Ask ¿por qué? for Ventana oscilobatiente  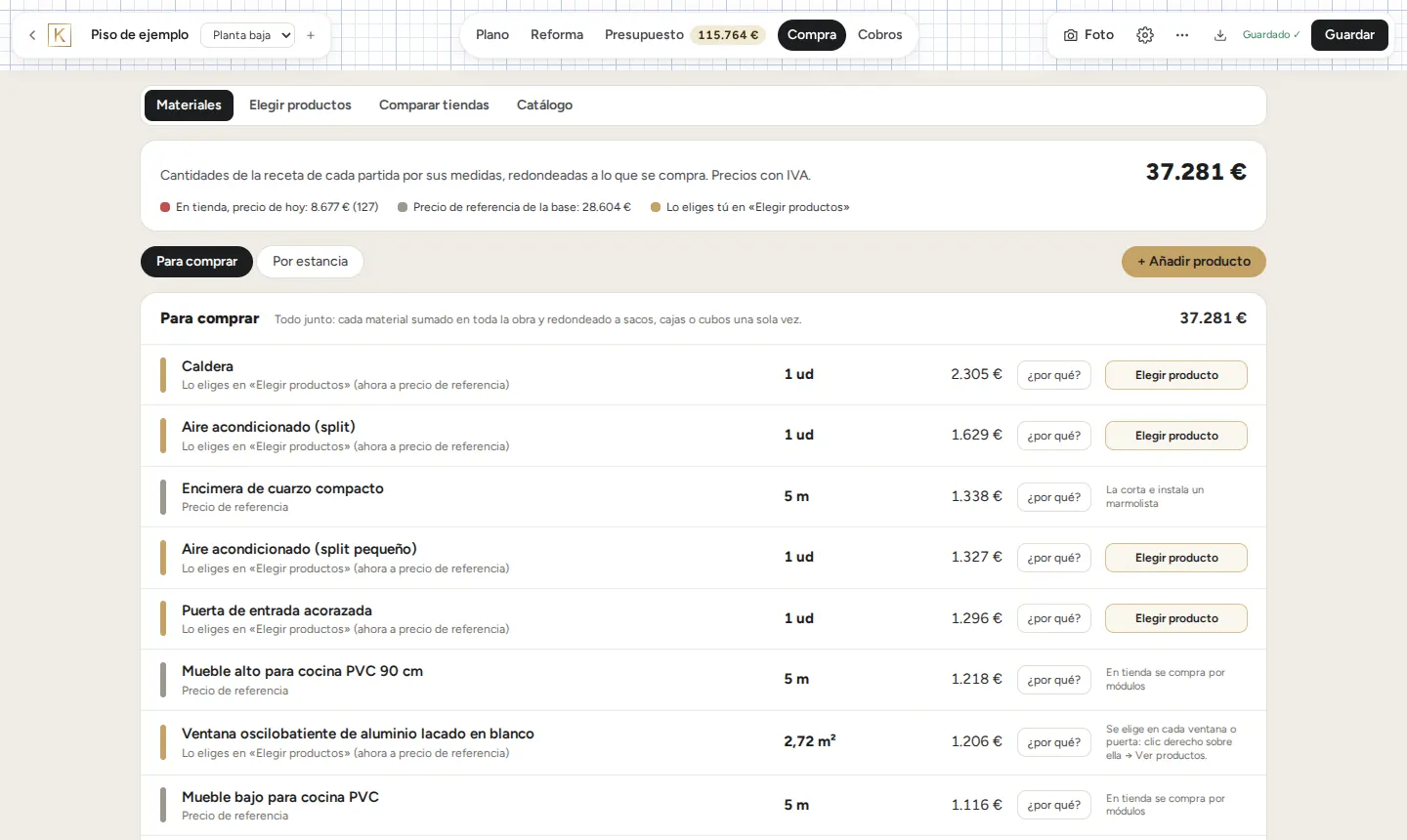click(1054, 742)
